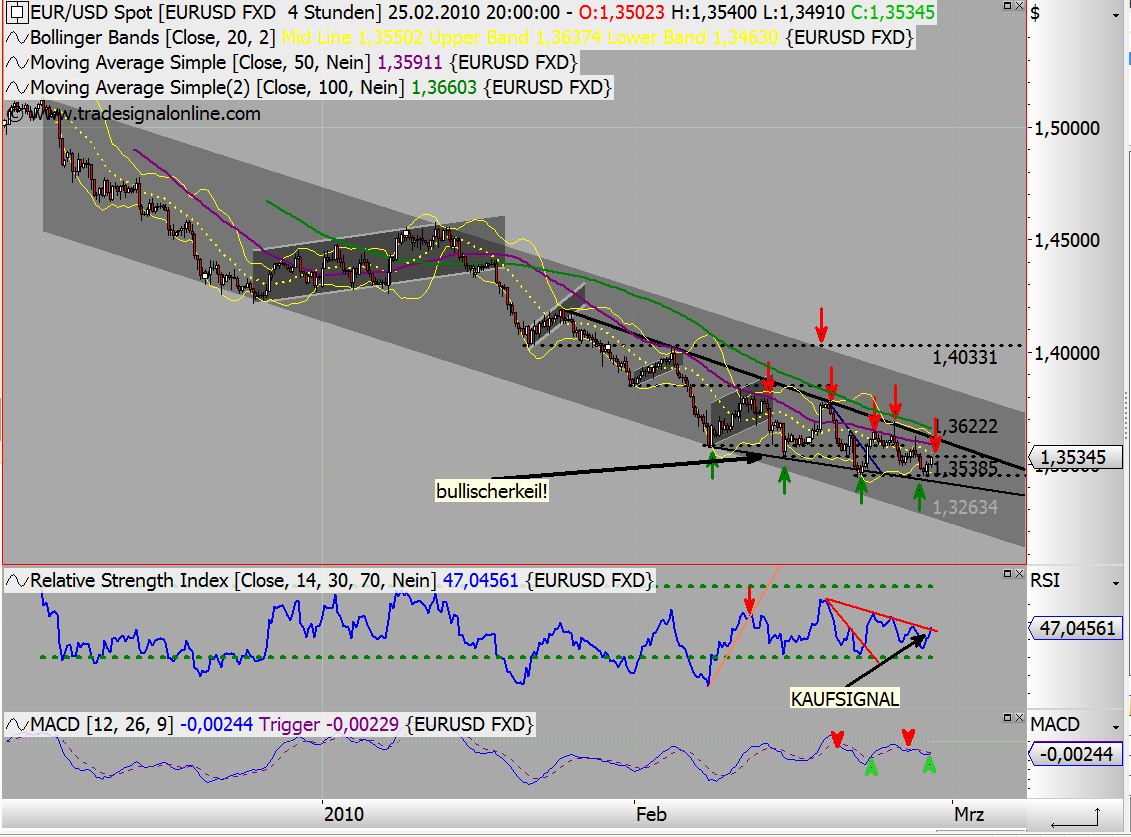
Task: Click the 1,45000 price axis label
Action: pos(1068,241)
